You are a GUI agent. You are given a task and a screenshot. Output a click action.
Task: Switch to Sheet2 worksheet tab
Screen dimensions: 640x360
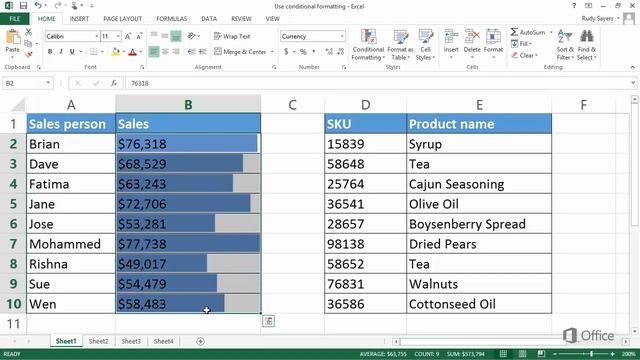(x=99, y=341)
